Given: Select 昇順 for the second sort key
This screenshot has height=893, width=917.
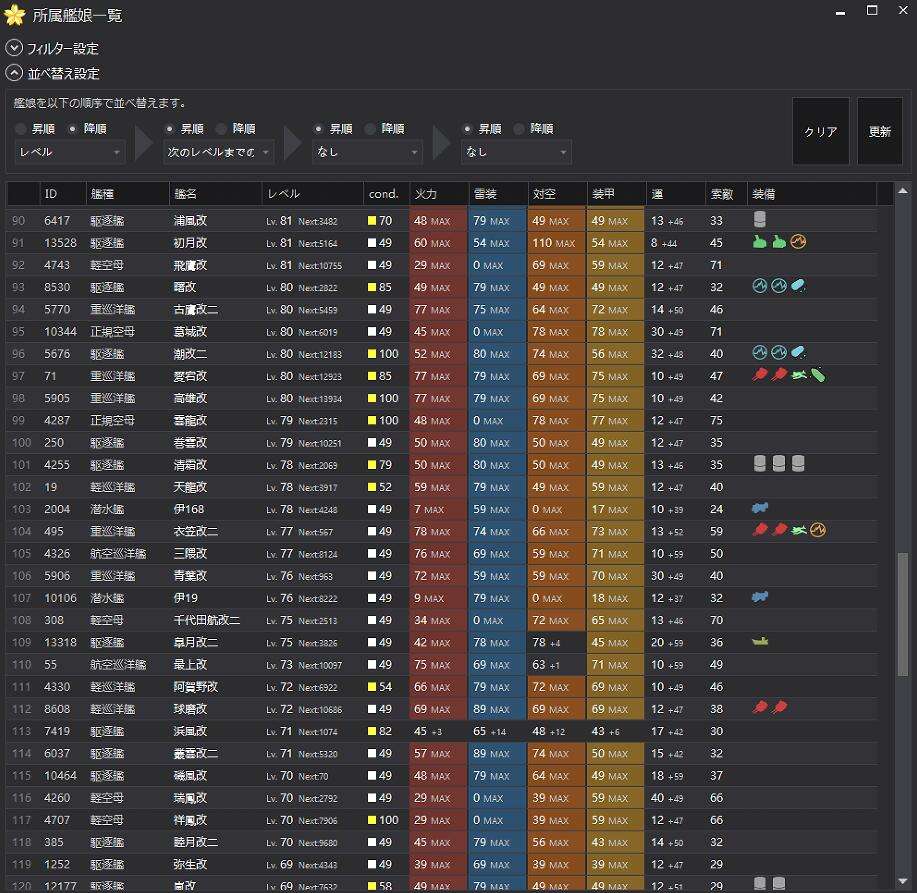Looking at the screenshot, I should pyautogui.click(x=185, y=129).
